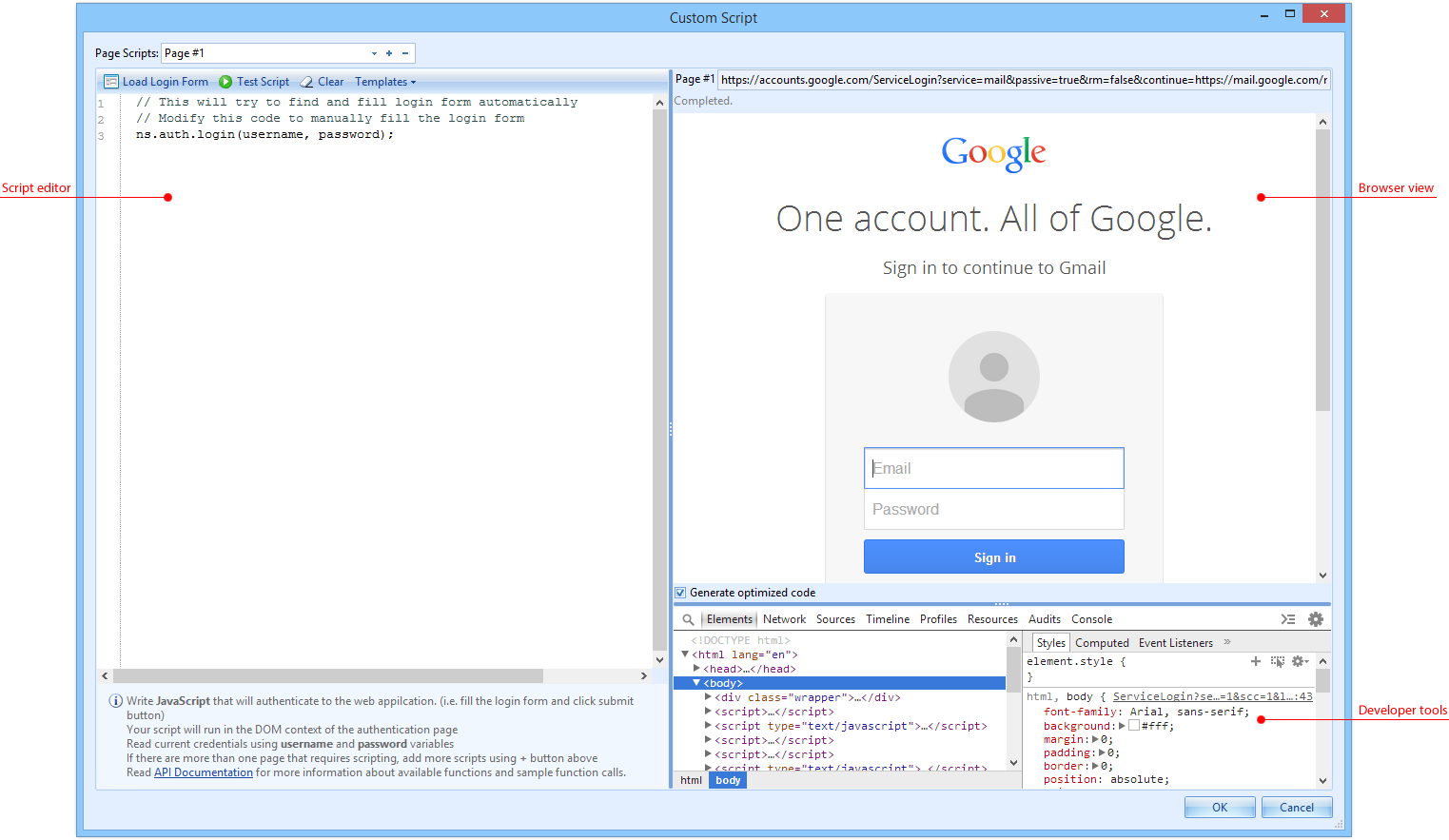Image resolution: width=1449 pixels, height=840 pixels.
Task: Select the Event Listeners tab
Action: [1176, 643]
